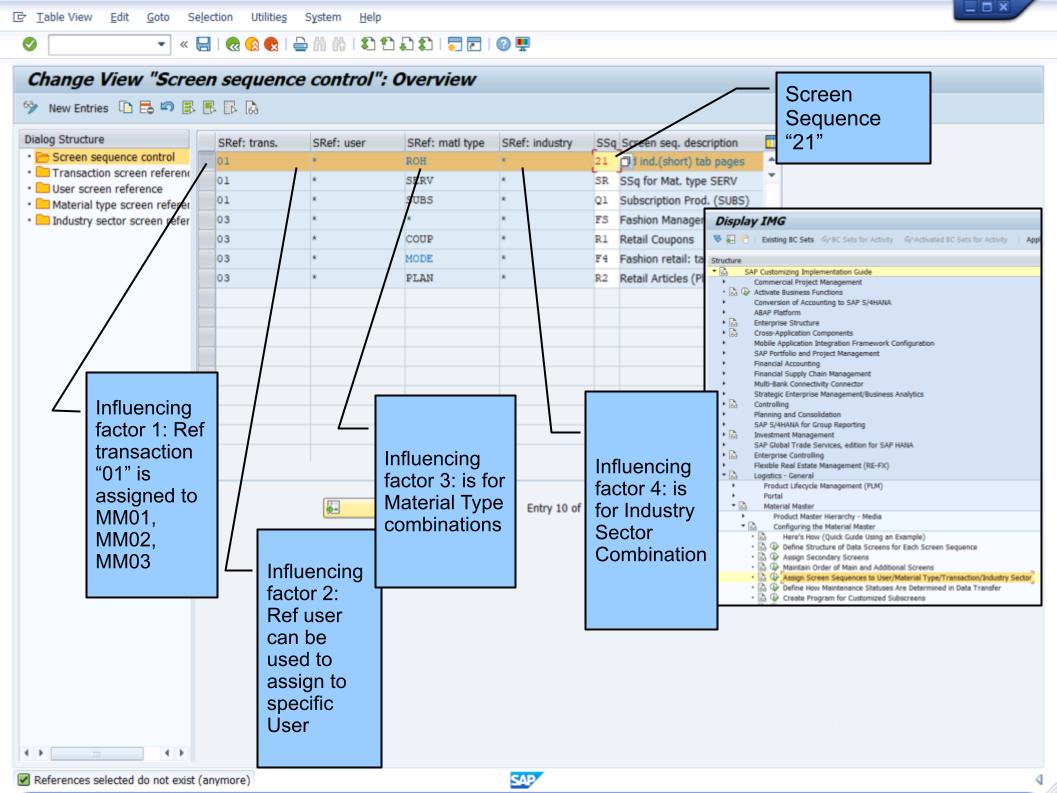The width and height of the screenshot is (1057, 793).
Task: Click the green status bar message icon
Action: coord(24,780)
